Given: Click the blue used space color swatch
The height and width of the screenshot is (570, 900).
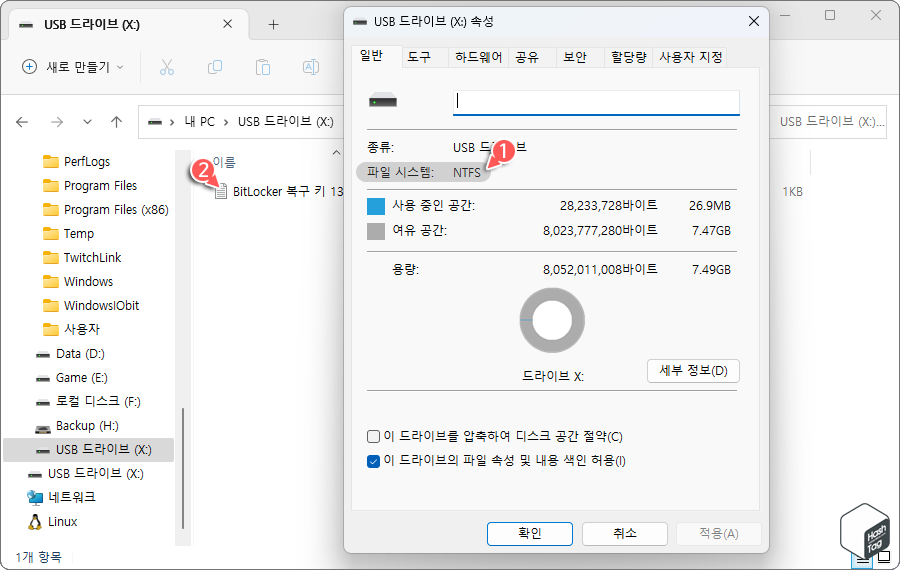Looking at the screenshot, I should pyautogui.click(x=375, y=206).
